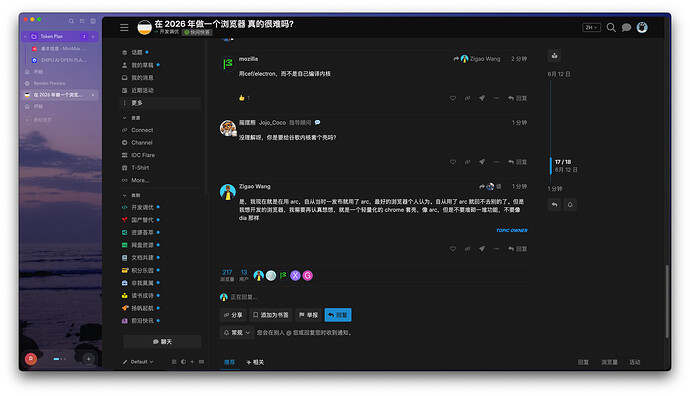Screen dimensions: 690x396
Task: Click timeline reply arrow button
Action: point(554,205)
